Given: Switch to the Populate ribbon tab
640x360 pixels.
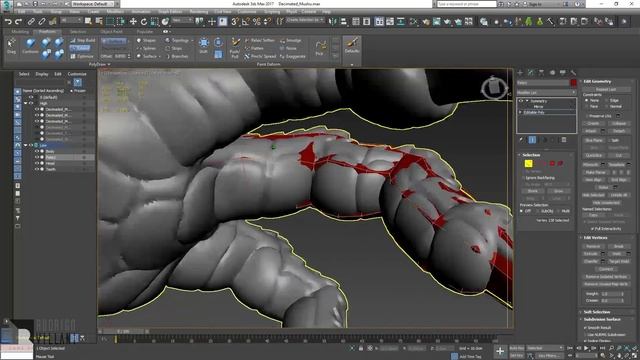Looking at the screenshot, I should 144,31.
